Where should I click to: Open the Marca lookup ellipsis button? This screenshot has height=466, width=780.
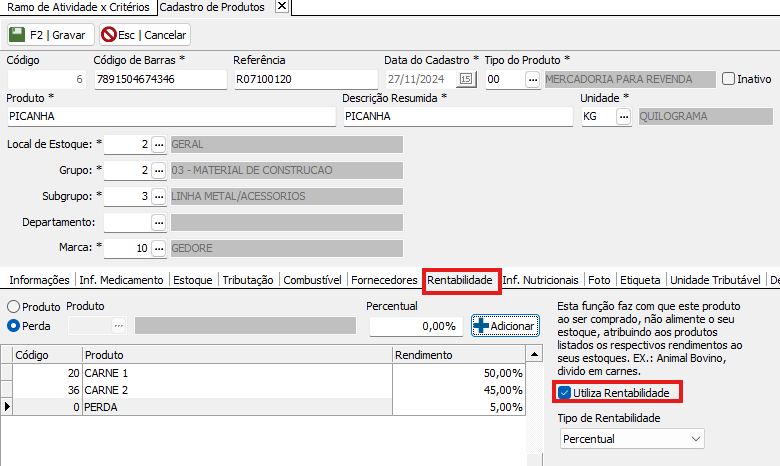pyautogui.click(x=158, y=248)
